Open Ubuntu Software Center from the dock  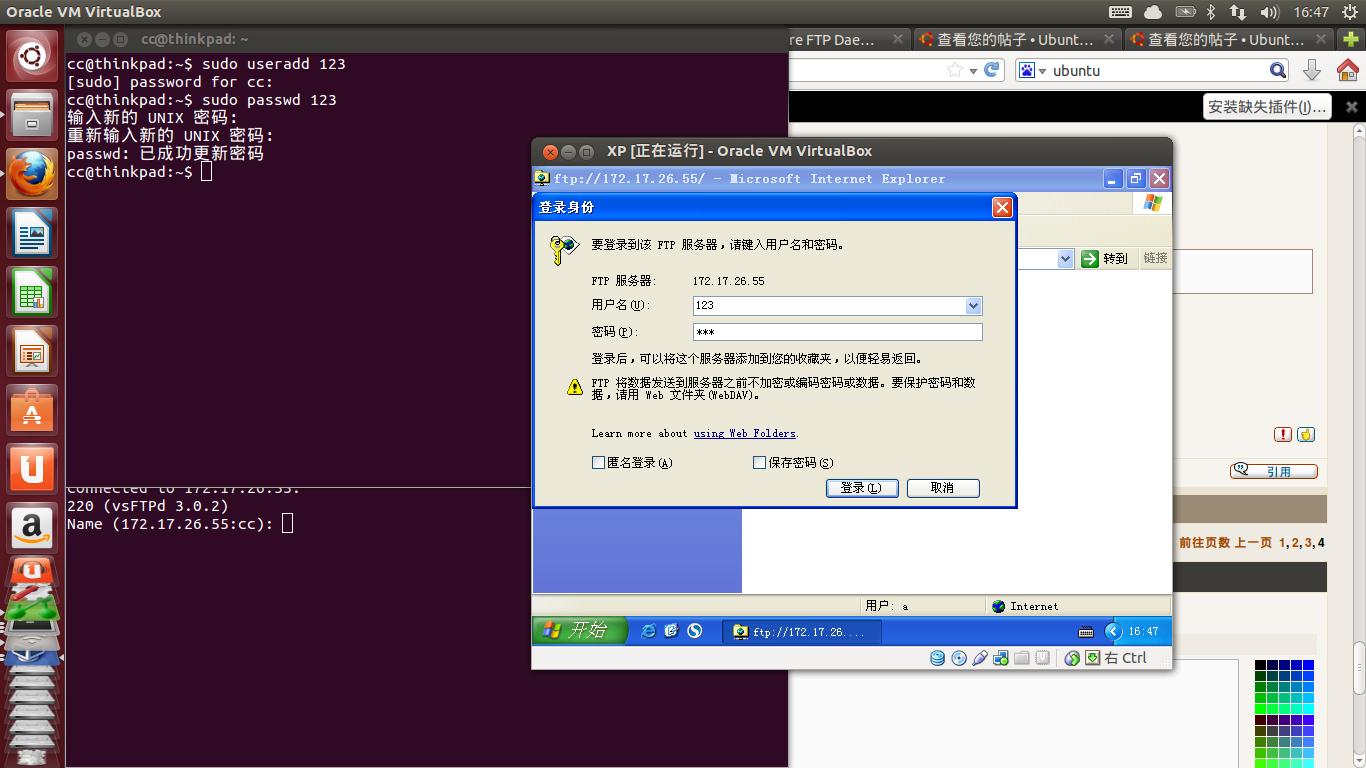pos(32,410)
